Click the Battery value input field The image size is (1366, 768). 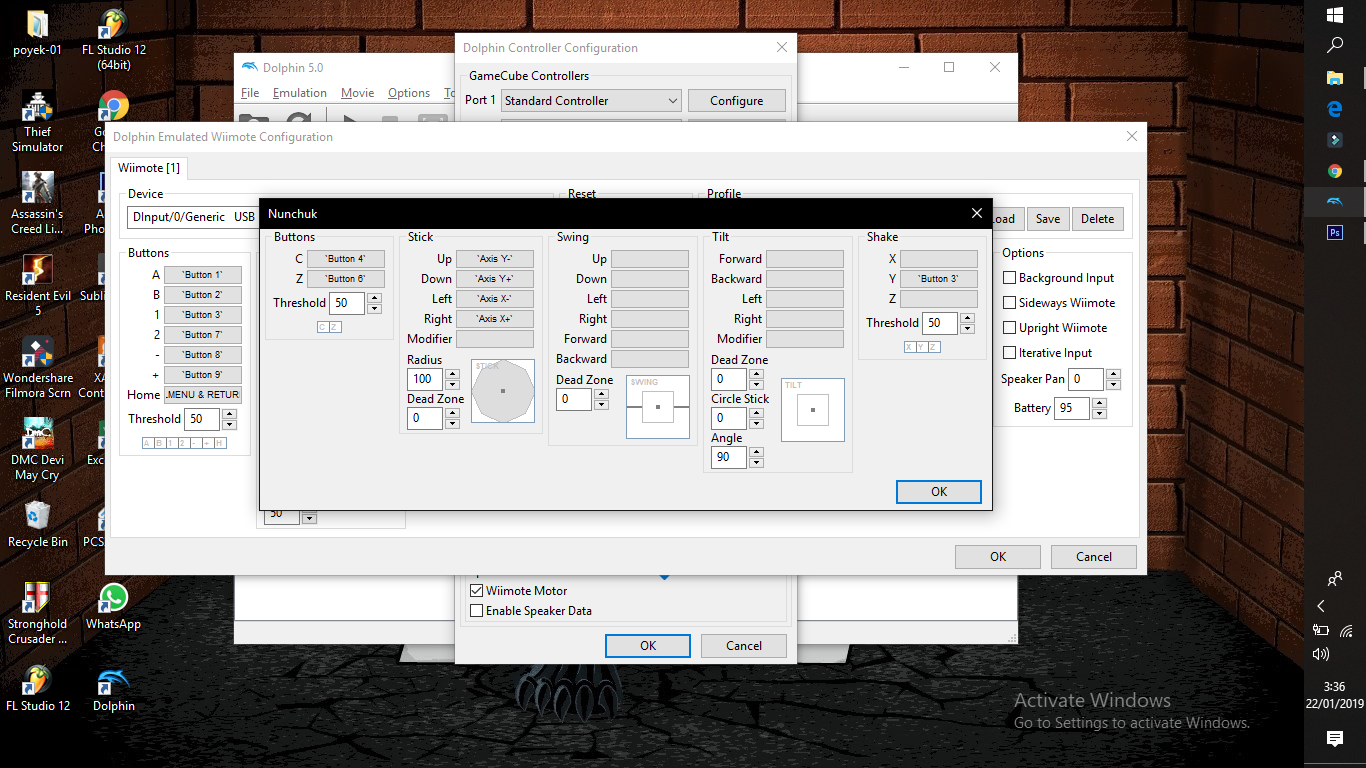pyautogui.click(x=1071, y=408)
